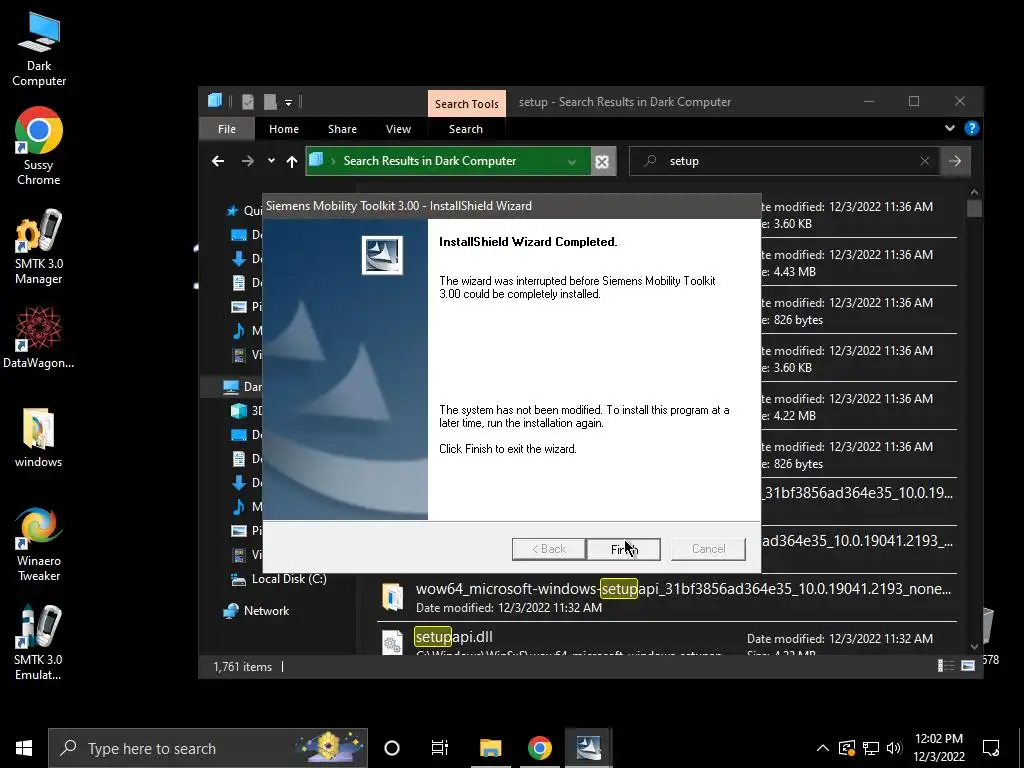
Task: Open Explorer help question mark
Action: click(972, 129)
